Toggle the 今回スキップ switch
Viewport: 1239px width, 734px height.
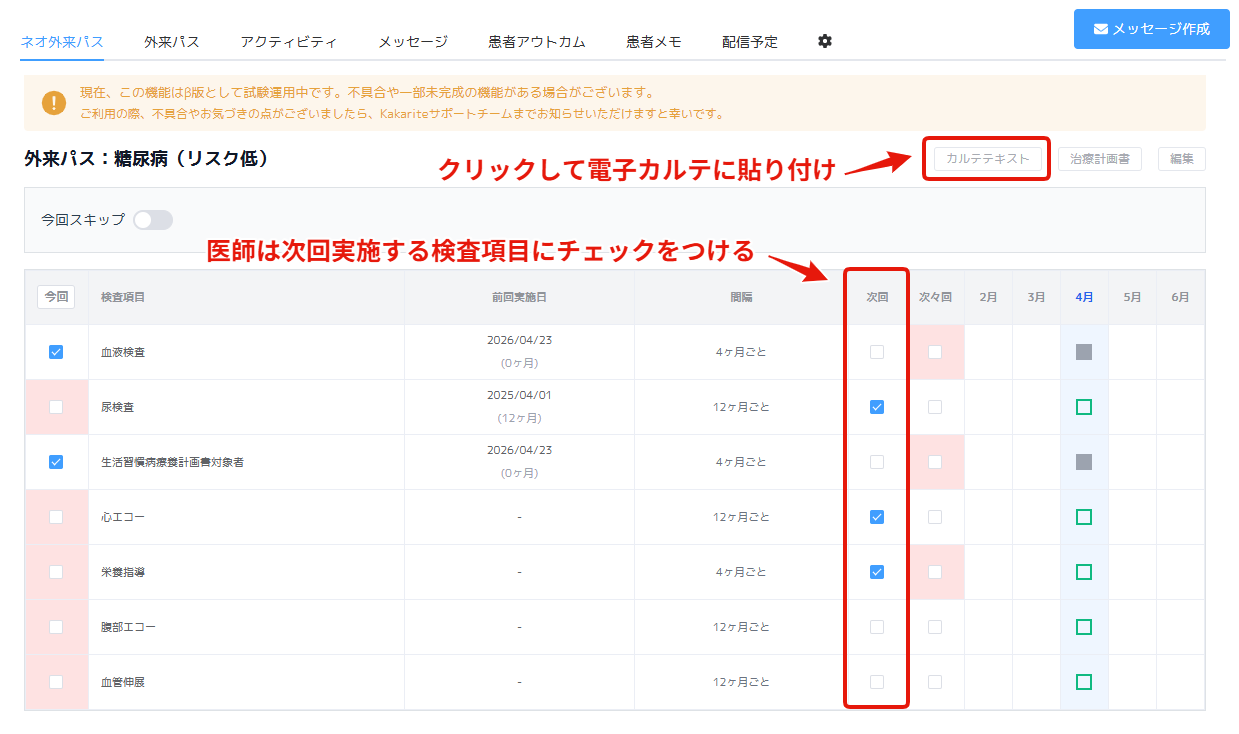click(x=153, y=220)
